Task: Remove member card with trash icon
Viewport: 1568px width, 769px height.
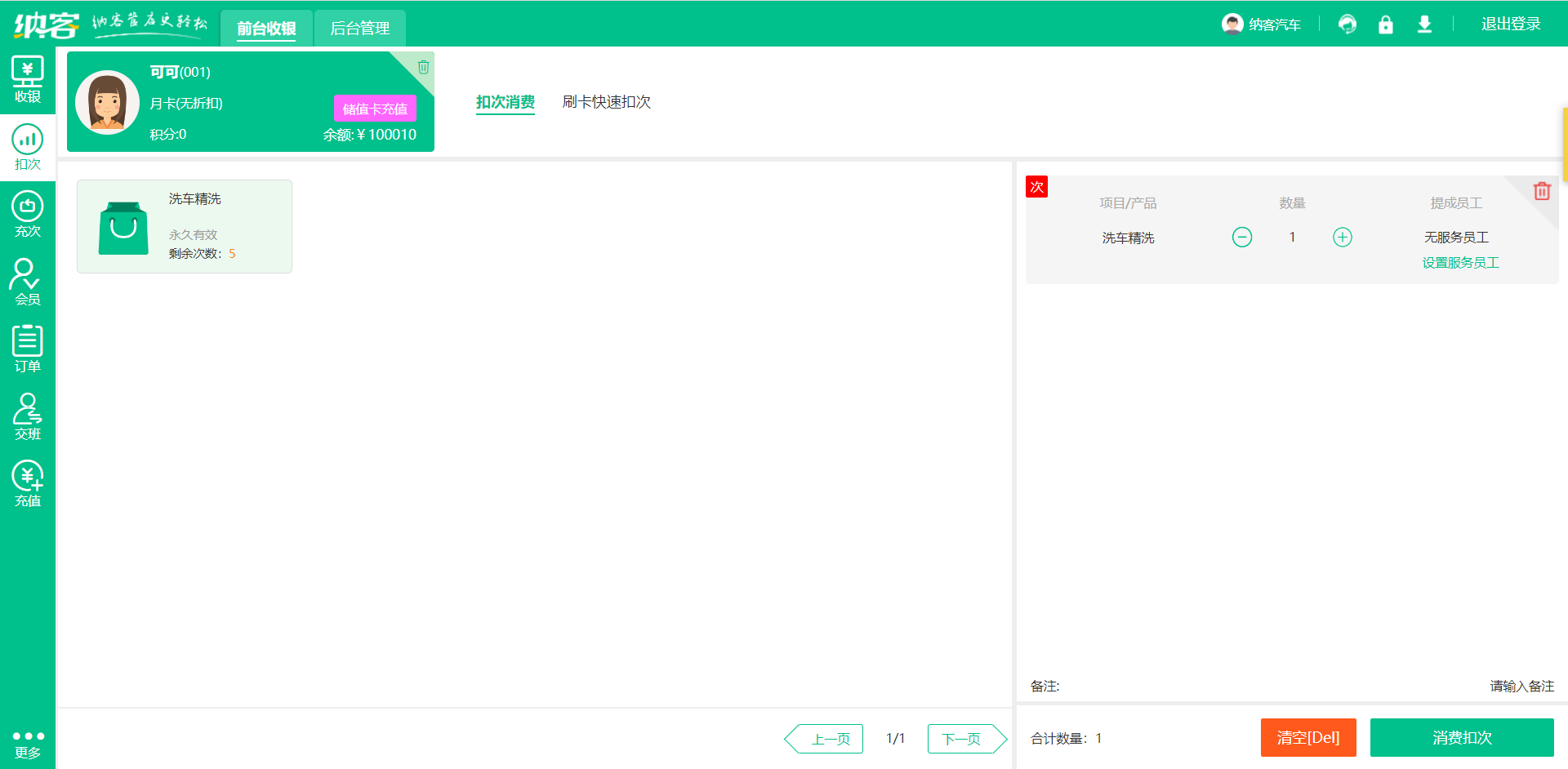Action: [423, 67]
